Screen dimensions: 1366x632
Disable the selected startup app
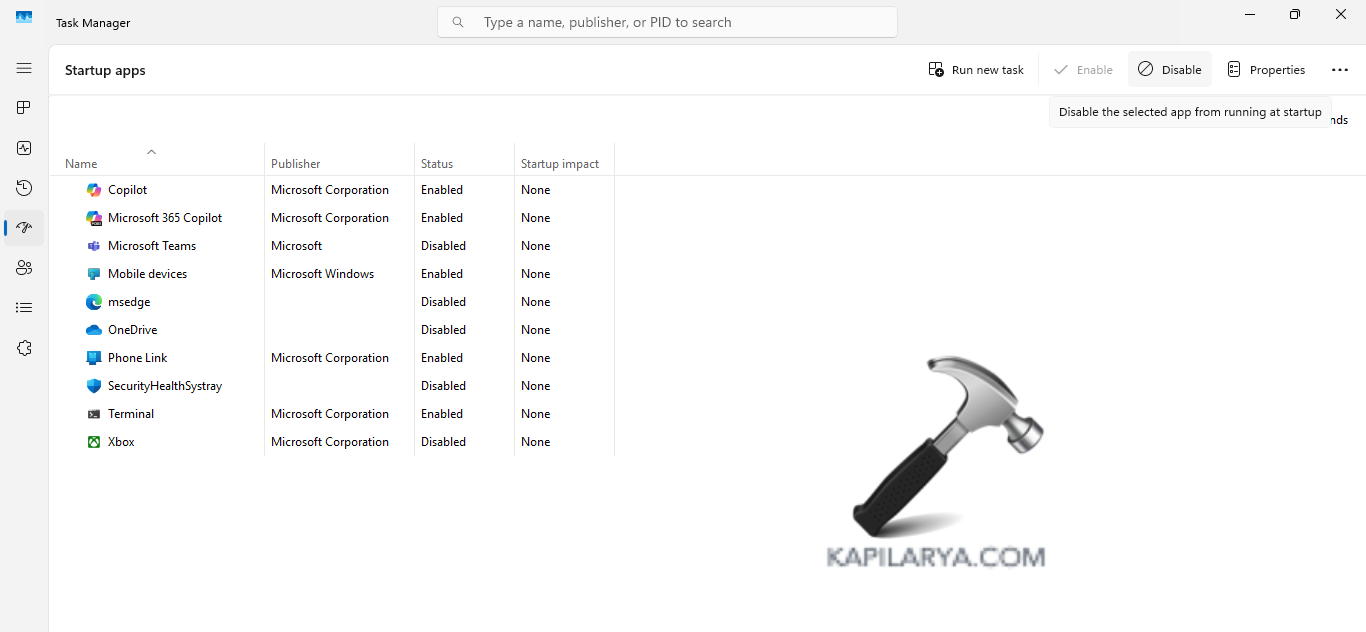tap(1169, 70)
